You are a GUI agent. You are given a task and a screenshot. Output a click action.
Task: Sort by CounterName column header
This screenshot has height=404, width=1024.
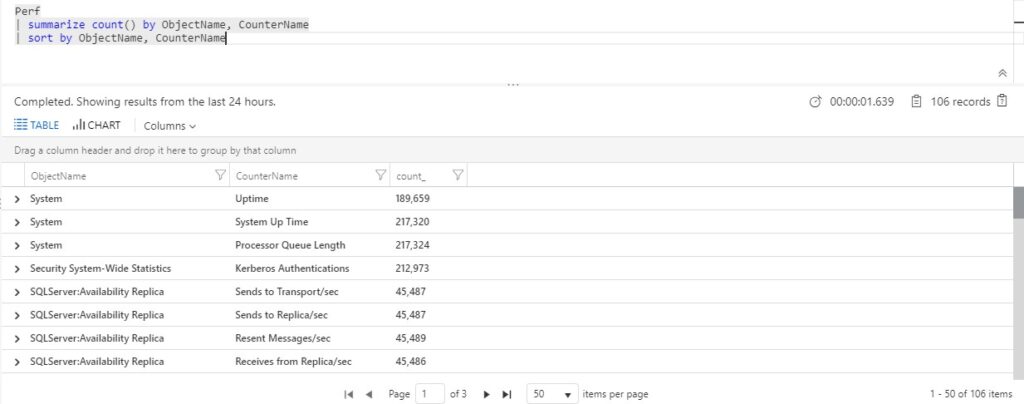click(266, 176)
